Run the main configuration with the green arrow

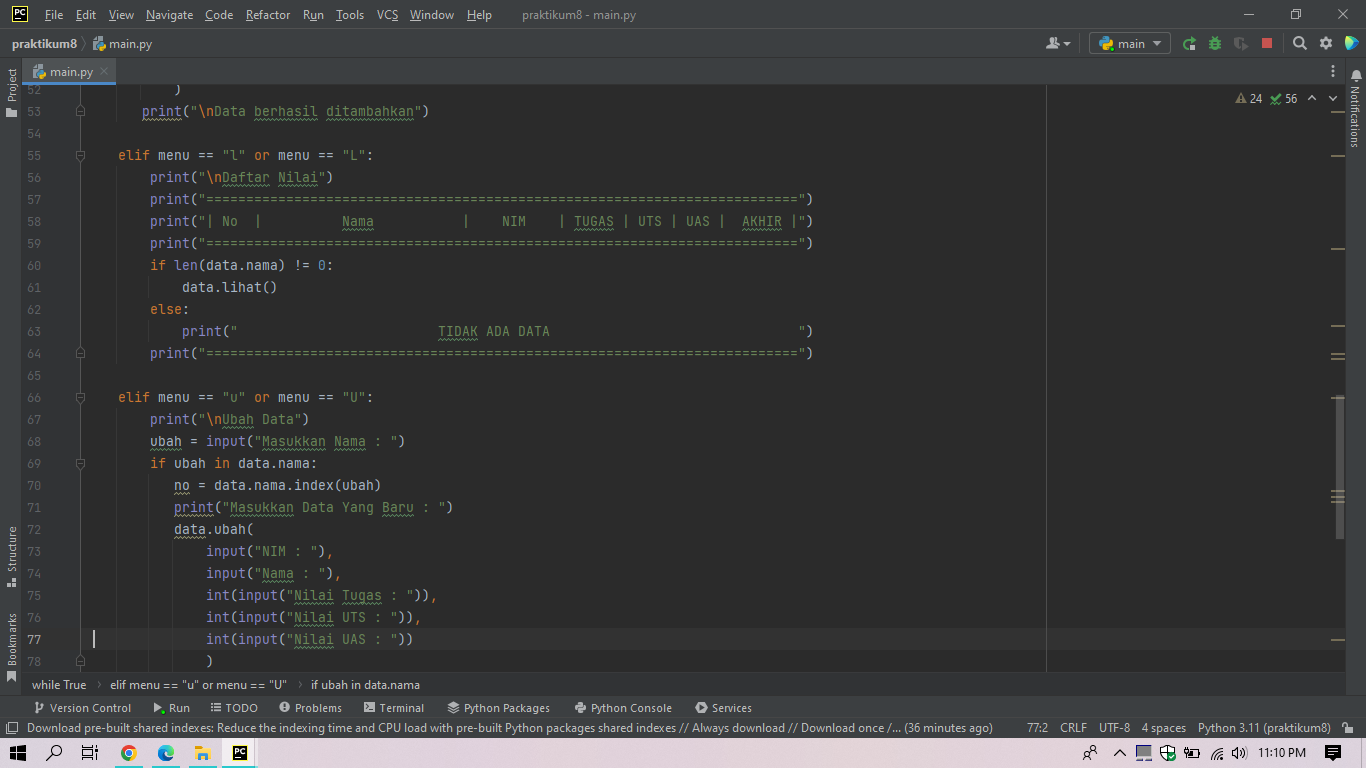[1189, 44]
